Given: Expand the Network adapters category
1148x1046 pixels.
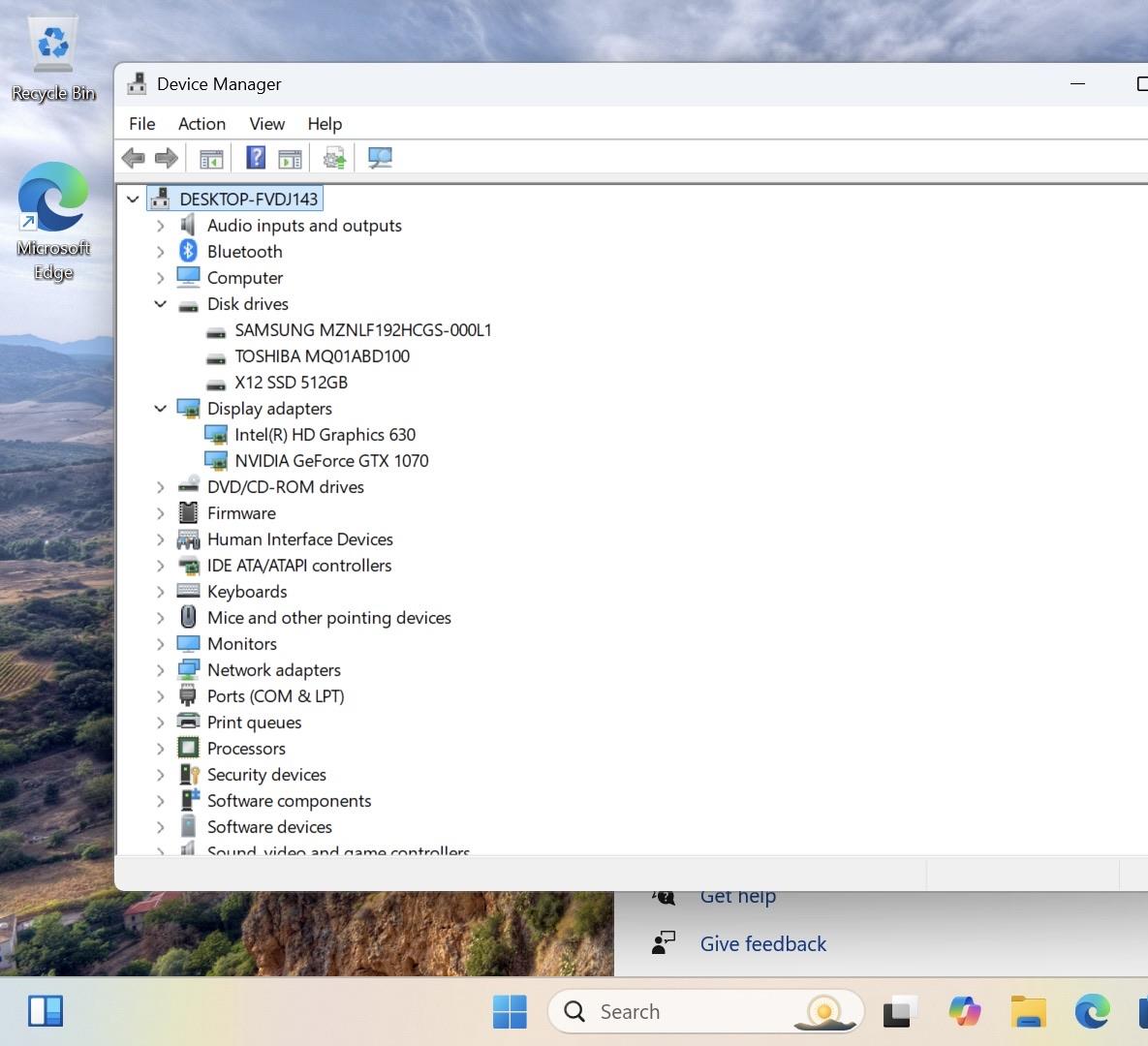Looking at the screenshot, I should pyautogui.click(x=161, y=670).
